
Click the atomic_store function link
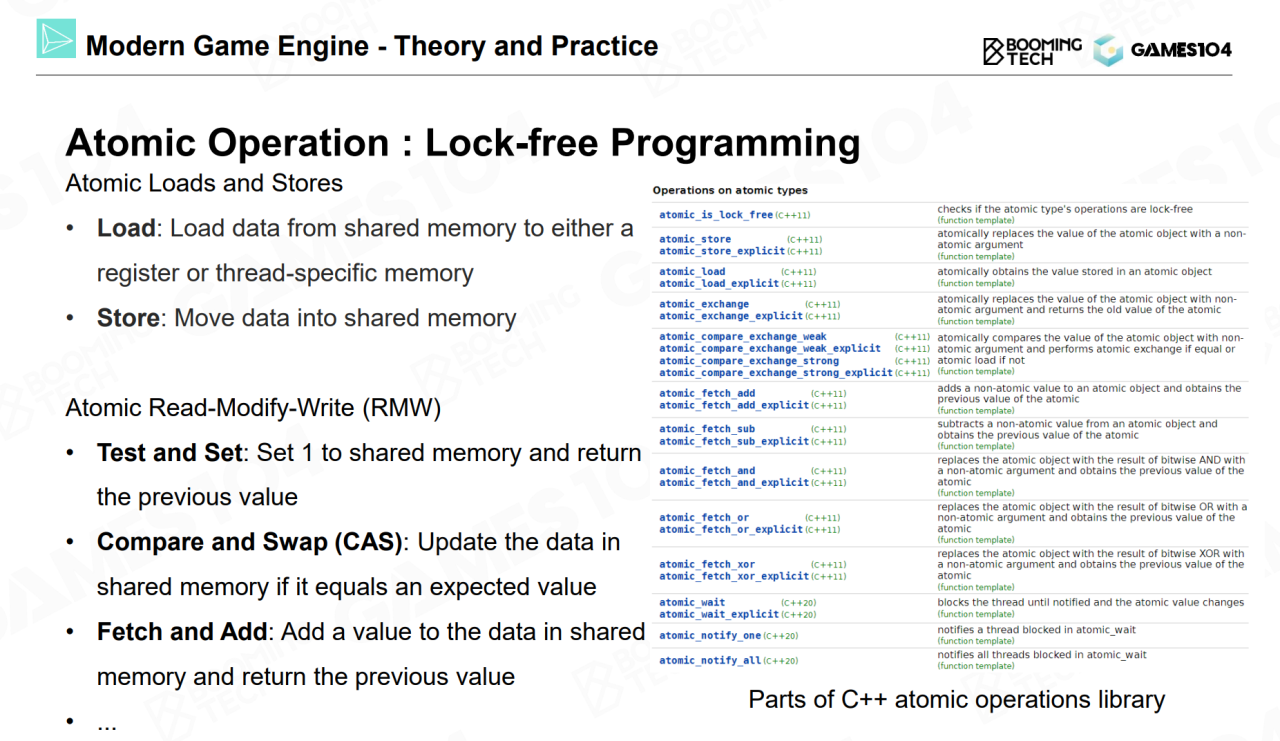click(695, 240)
